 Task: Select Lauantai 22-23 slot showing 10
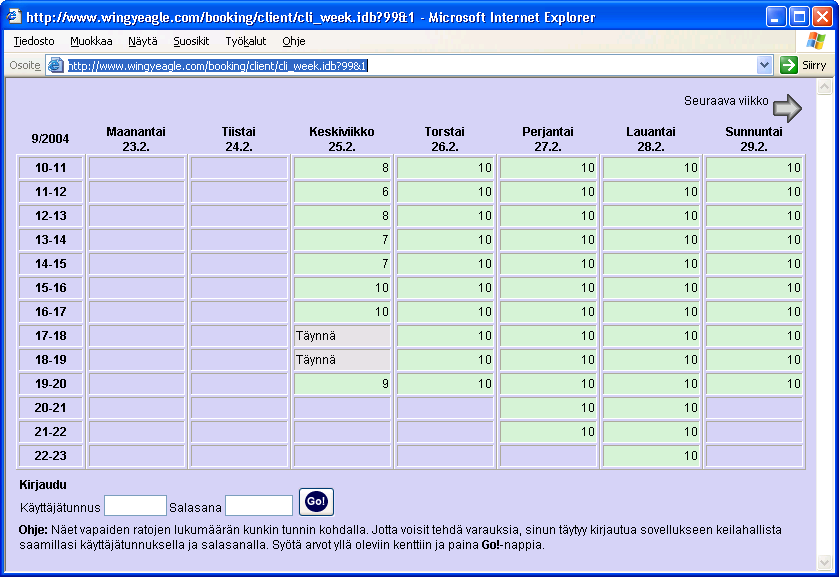click(651, 456)
